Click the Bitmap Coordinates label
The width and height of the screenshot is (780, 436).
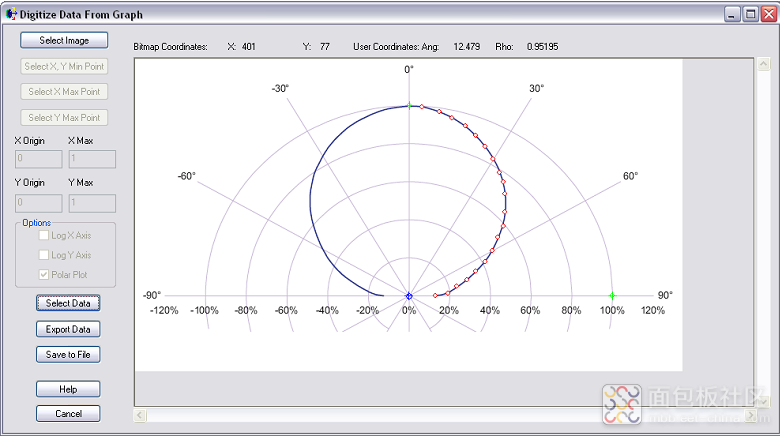pyautogui.click(x=171, y=47)
